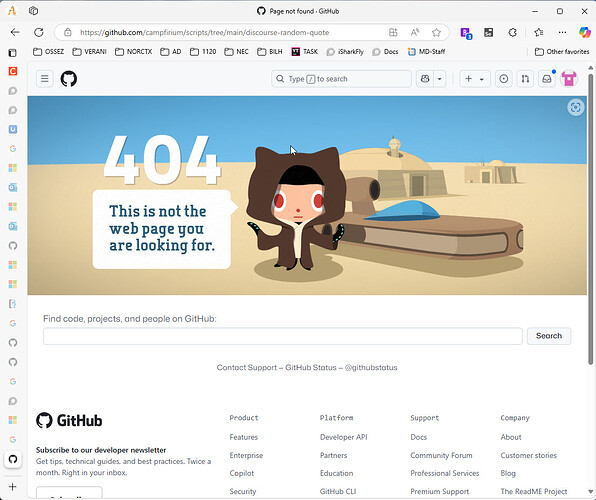Screen dimensions: 596x500
Task: Toggle the vertical tabs pane icon
Action: point(13,52)
